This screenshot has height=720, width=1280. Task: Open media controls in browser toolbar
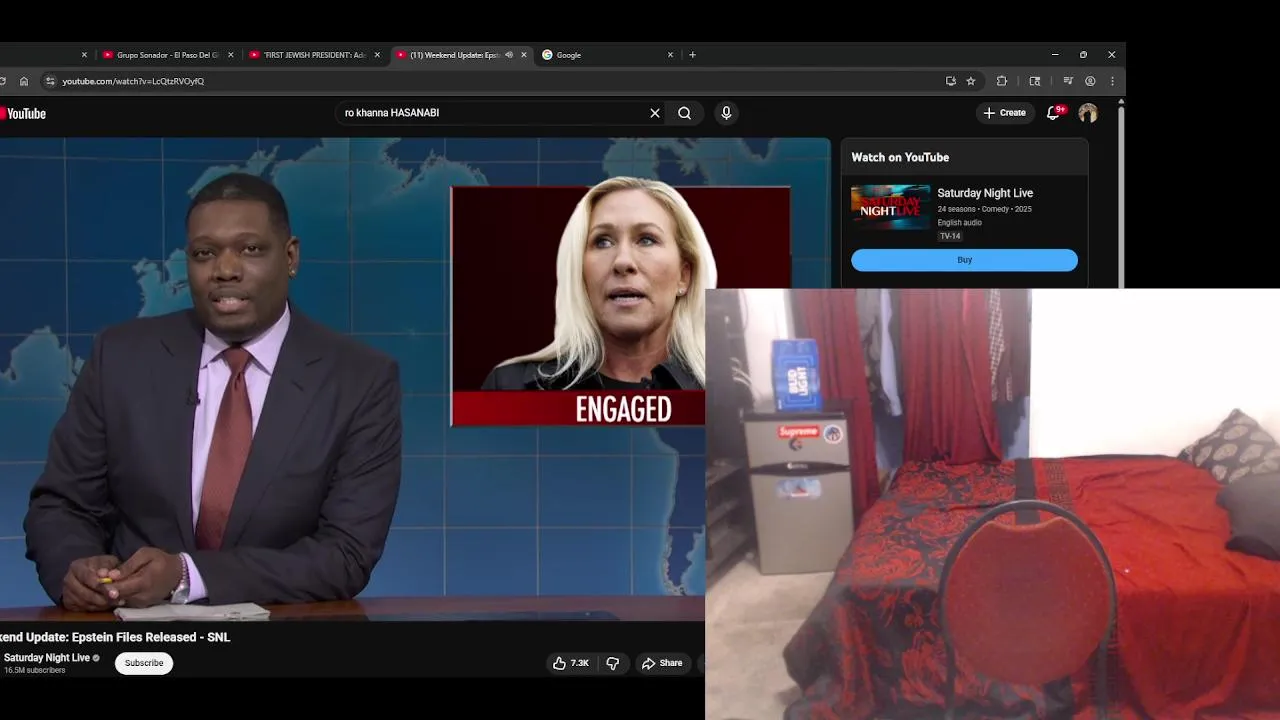[1068, 81]
